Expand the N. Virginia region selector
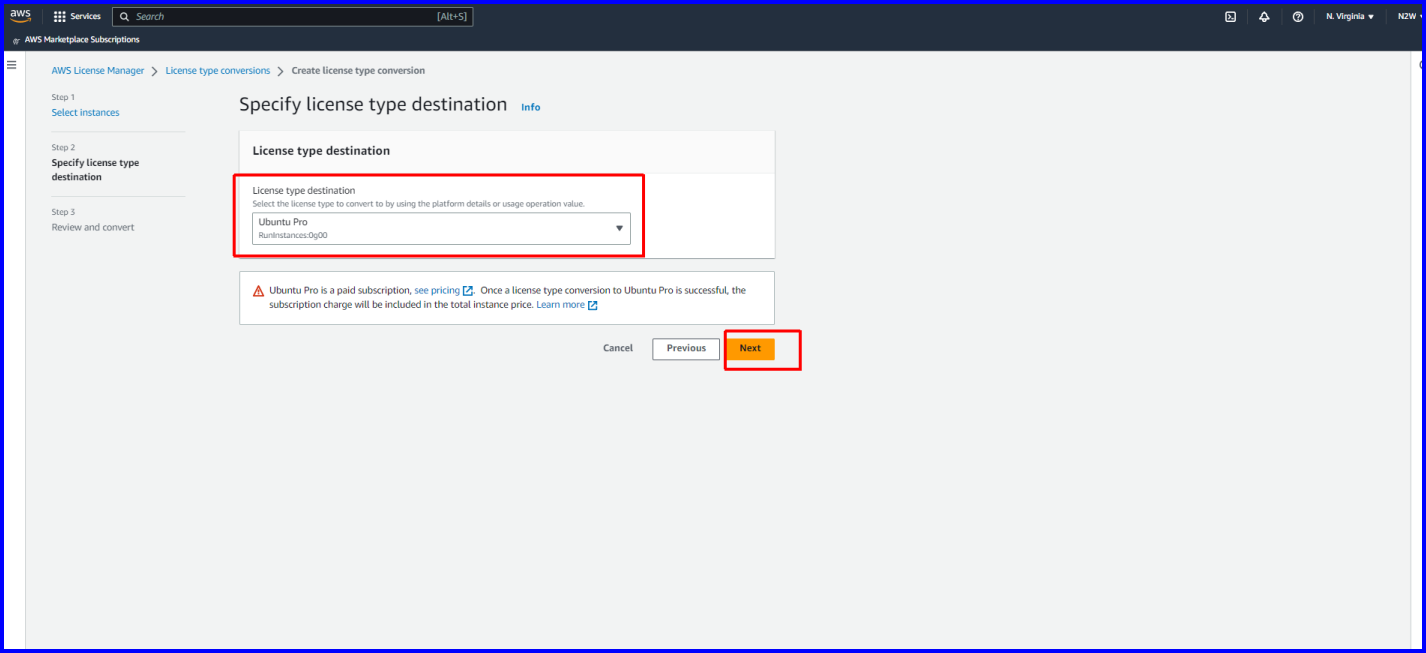The height and width of the screenshot is (653, 1426). coord(1350,17)
